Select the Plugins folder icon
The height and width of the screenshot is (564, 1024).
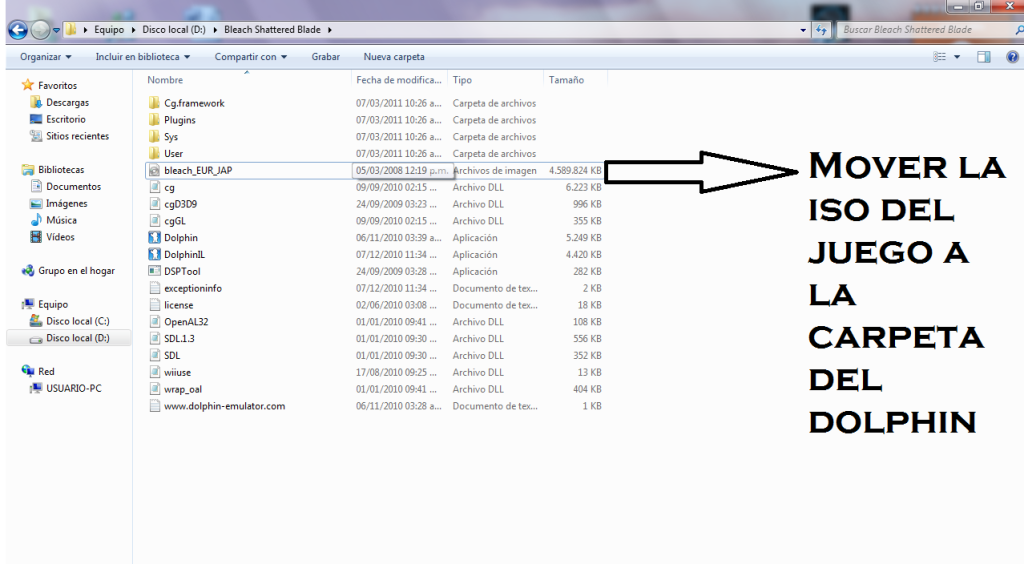pos(154,120)
